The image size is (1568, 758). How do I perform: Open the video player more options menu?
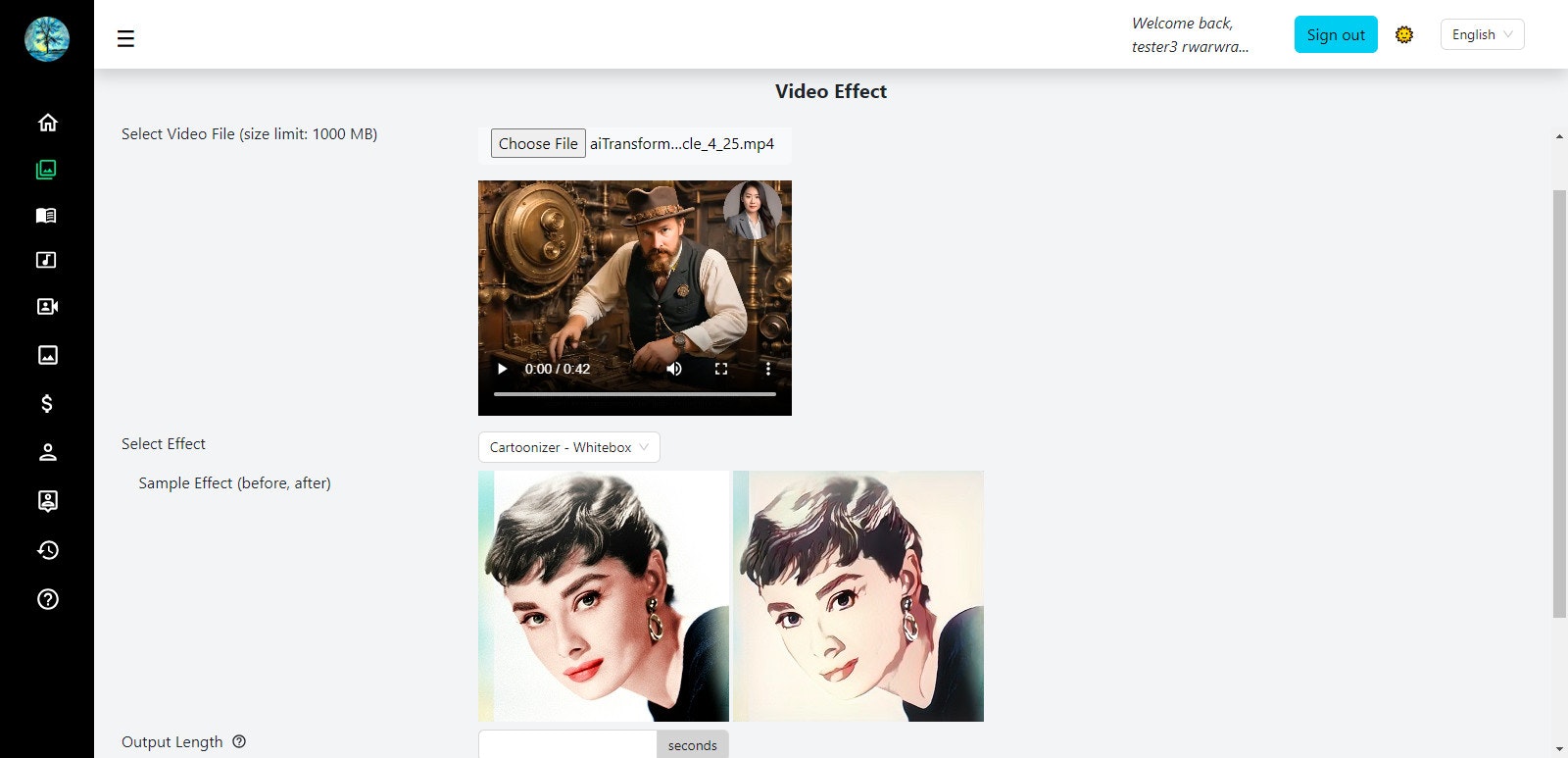pyautogui.click(x=768, y=369)
